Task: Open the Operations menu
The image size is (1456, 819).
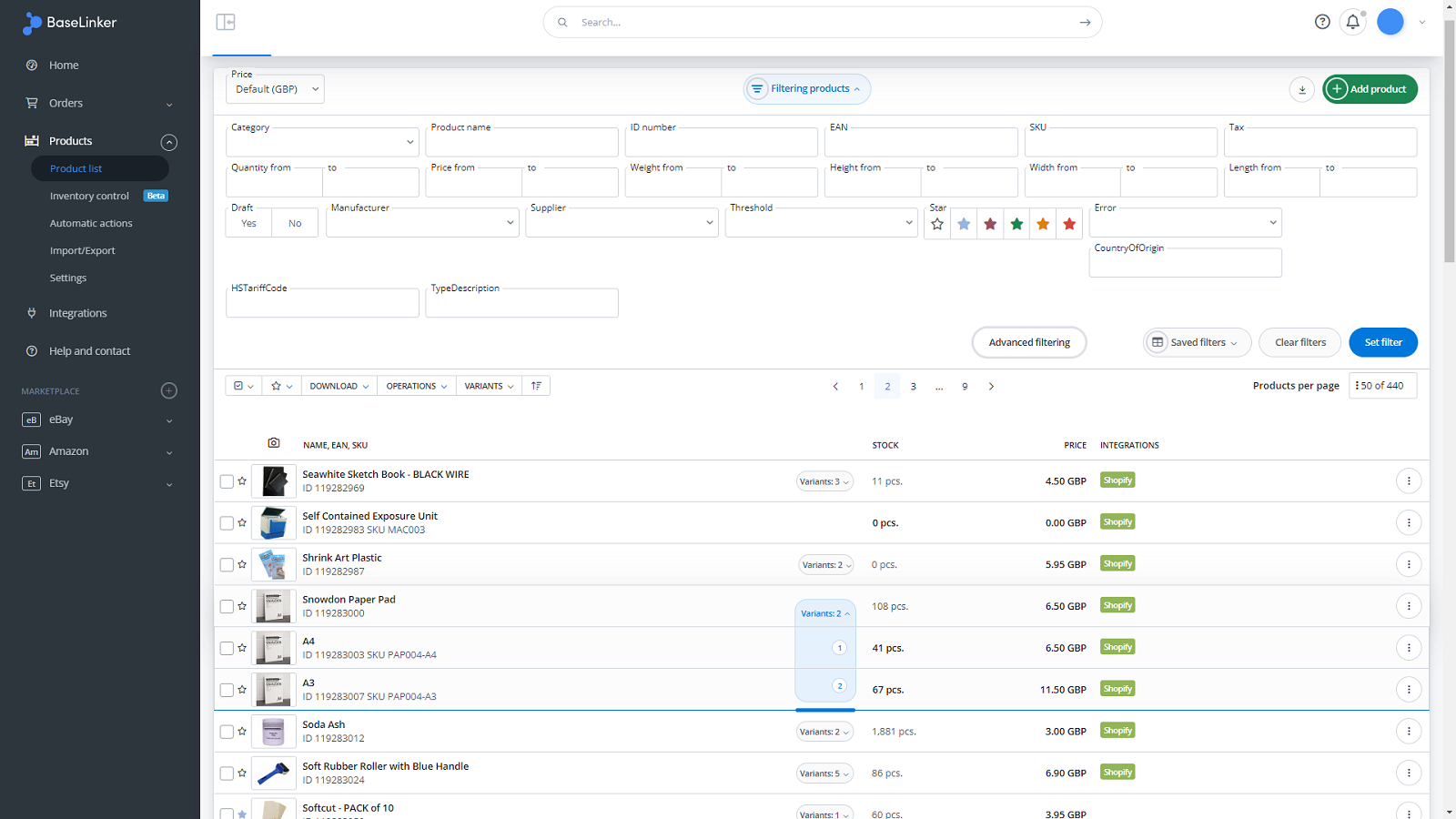Action: 416,386
